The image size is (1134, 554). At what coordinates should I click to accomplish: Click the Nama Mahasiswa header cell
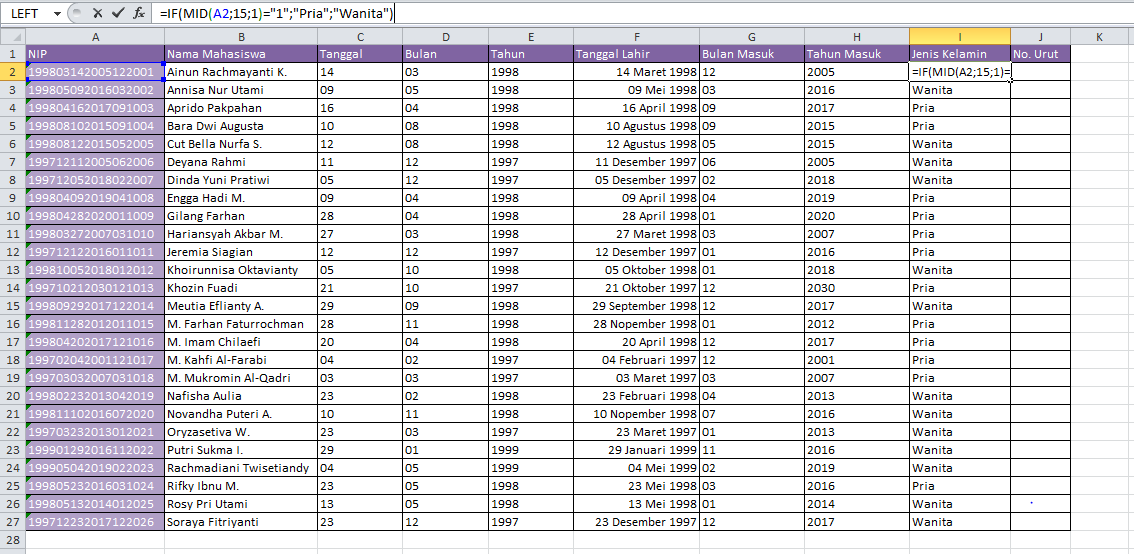(x=241, y=54)
